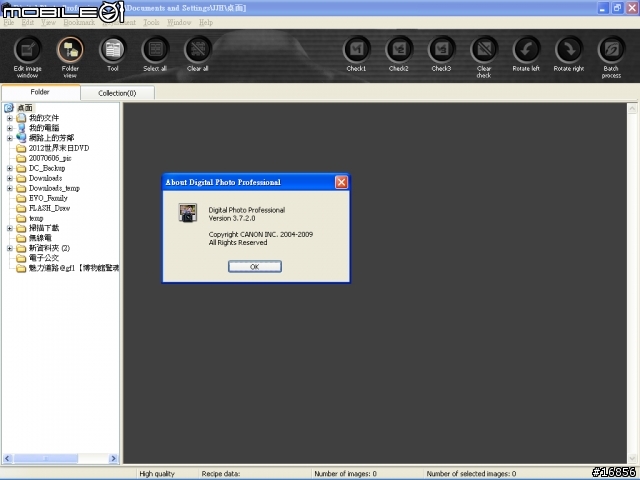Select the Downloads folder
Image resolution: width=640 pixels, height=480 pixels.
tap(45, 178)
